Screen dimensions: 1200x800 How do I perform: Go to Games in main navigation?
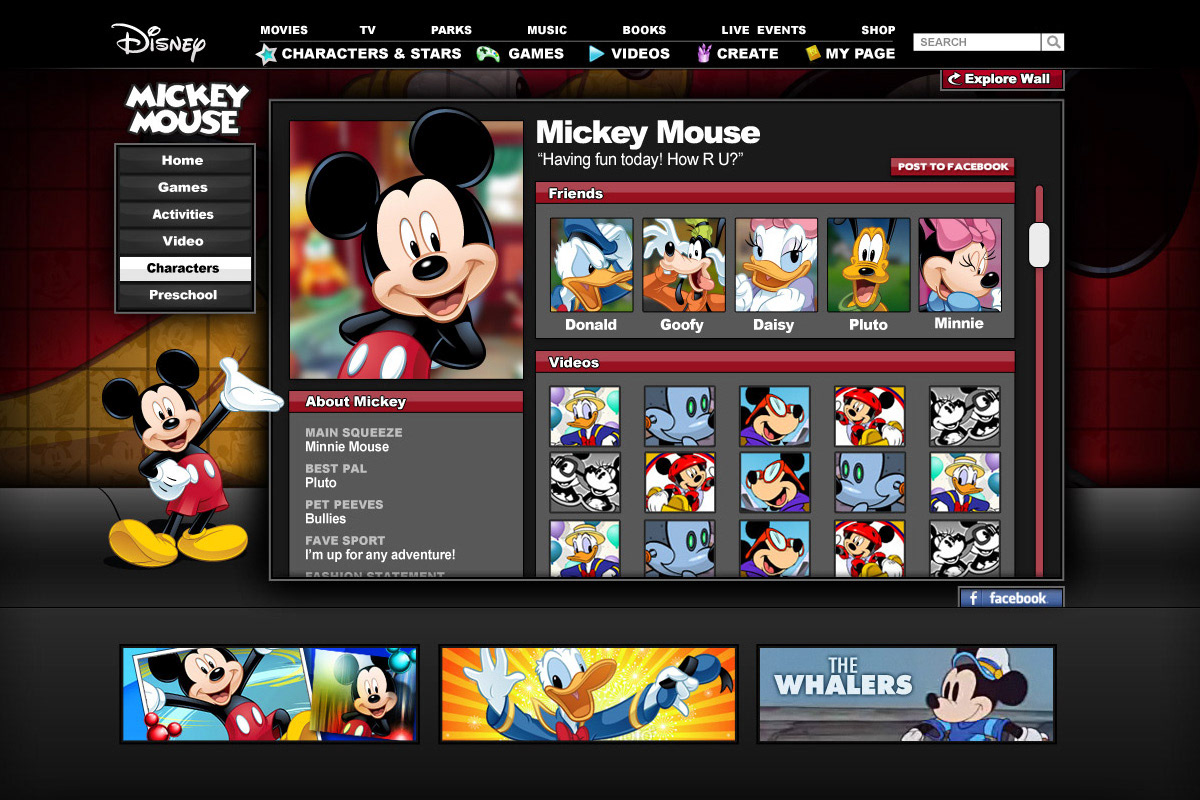pyautogui.click(x=536, y=54)
